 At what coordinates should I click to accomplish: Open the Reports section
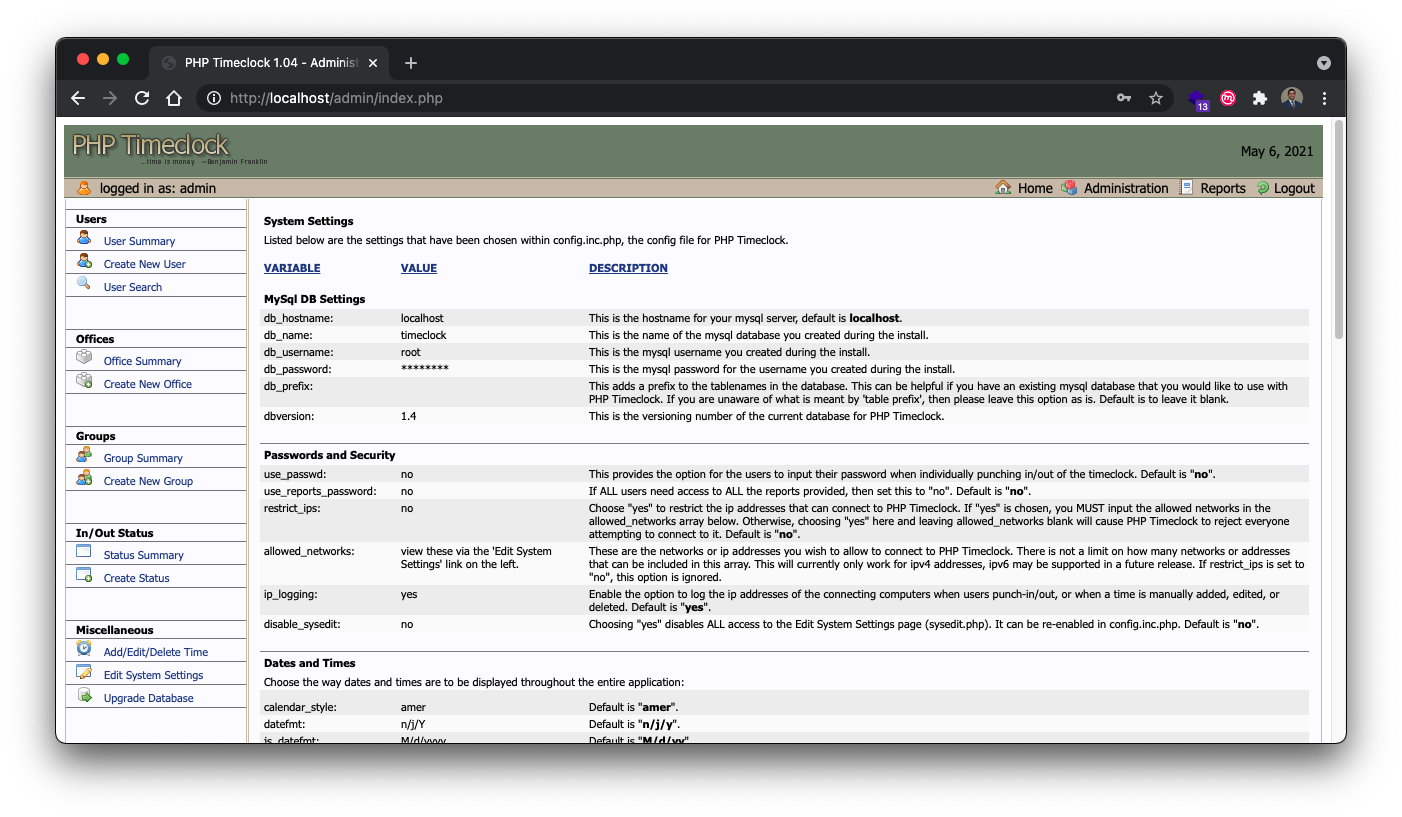pyautogui.click(x=1222, y=188)
